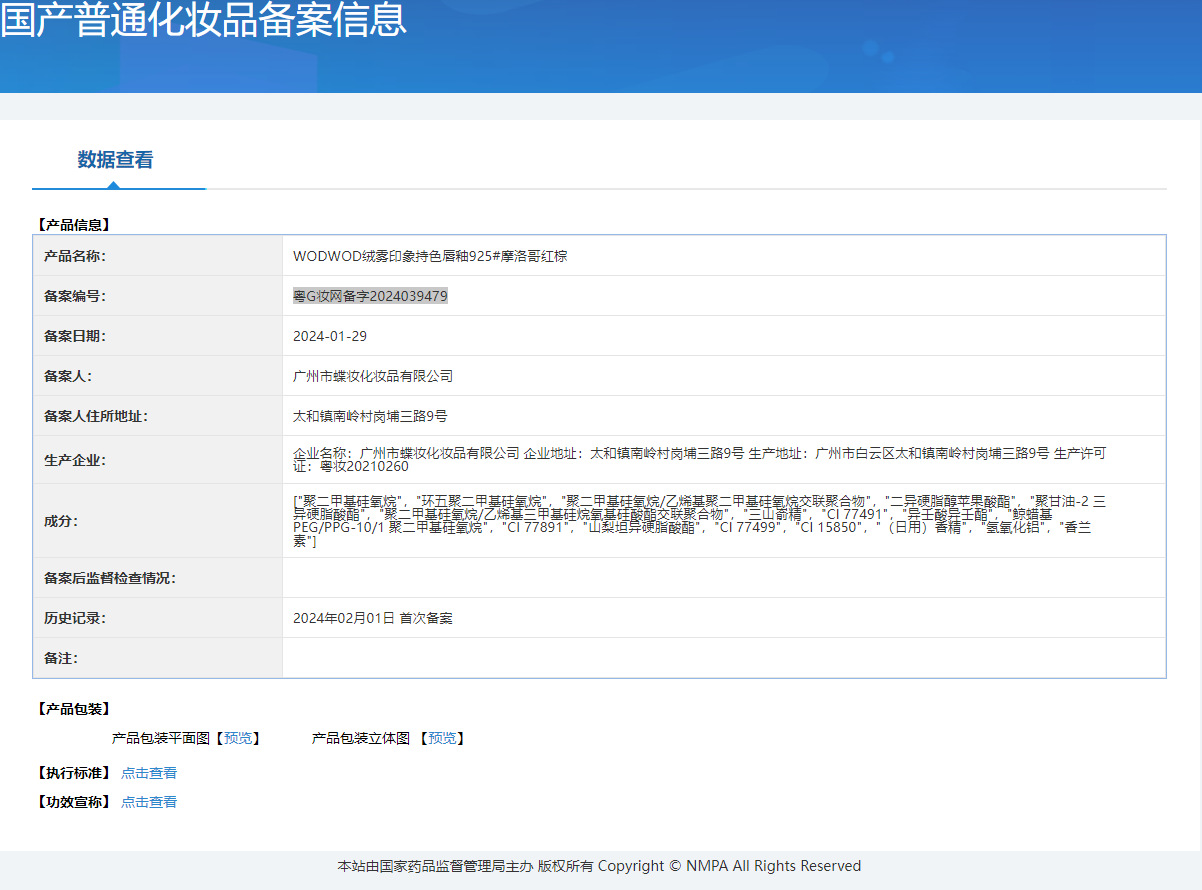
Task: Click the history entry 2024年02月01日 首次备案
Action: 373,618
